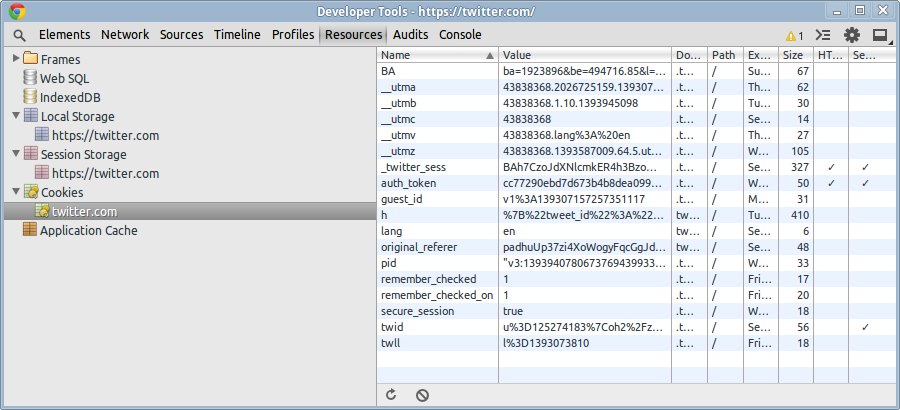Select the lang cookie row
Screen dimensions: 900x410
(x=638, y=231)
